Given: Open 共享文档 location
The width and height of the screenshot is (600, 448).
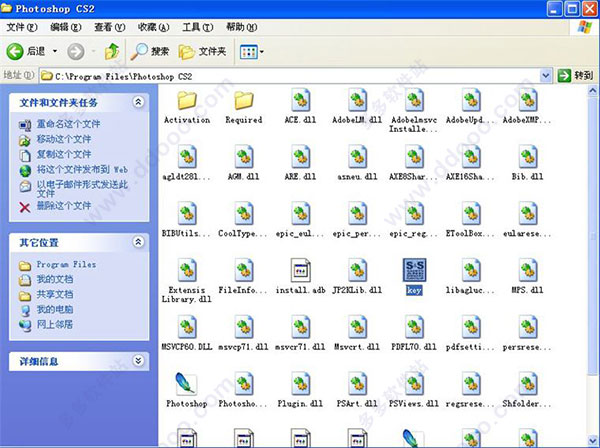Looking at the screenshot, I should [x=55, y=294].
